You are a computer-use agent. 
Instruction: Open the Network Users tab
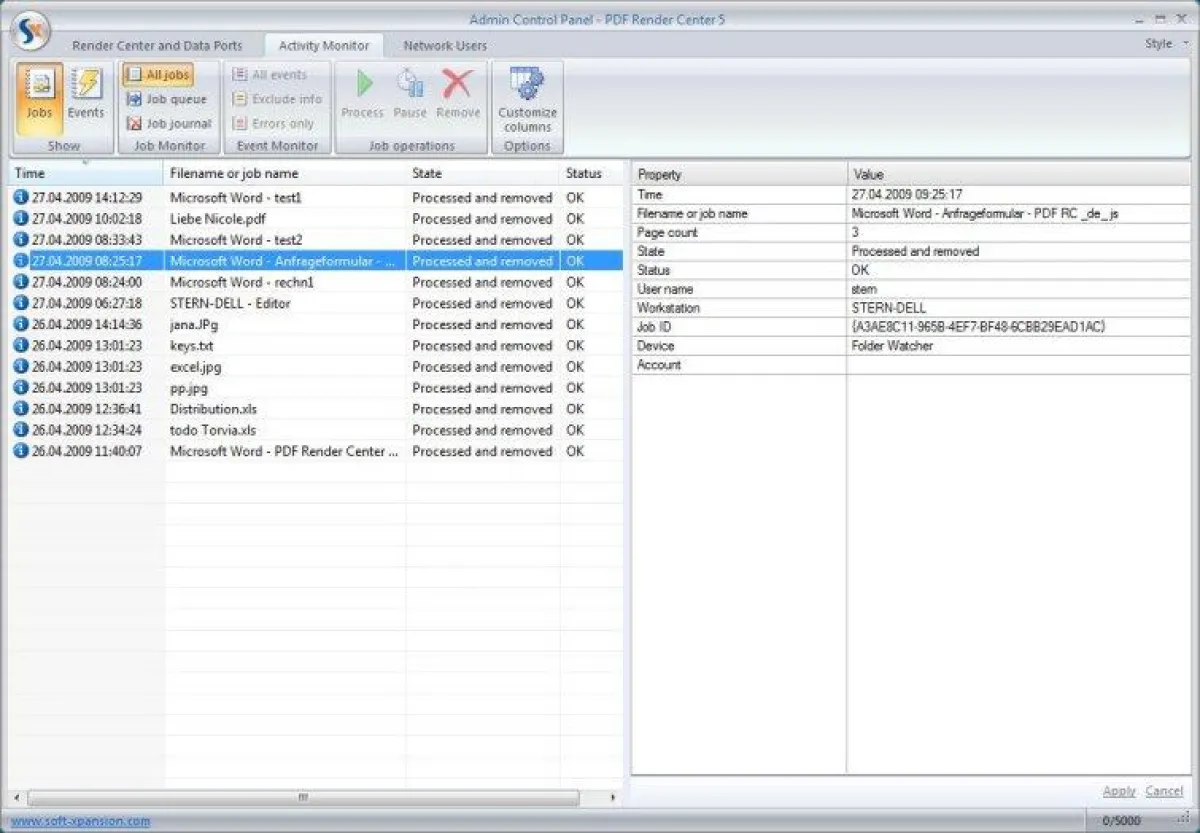point(445,45)
